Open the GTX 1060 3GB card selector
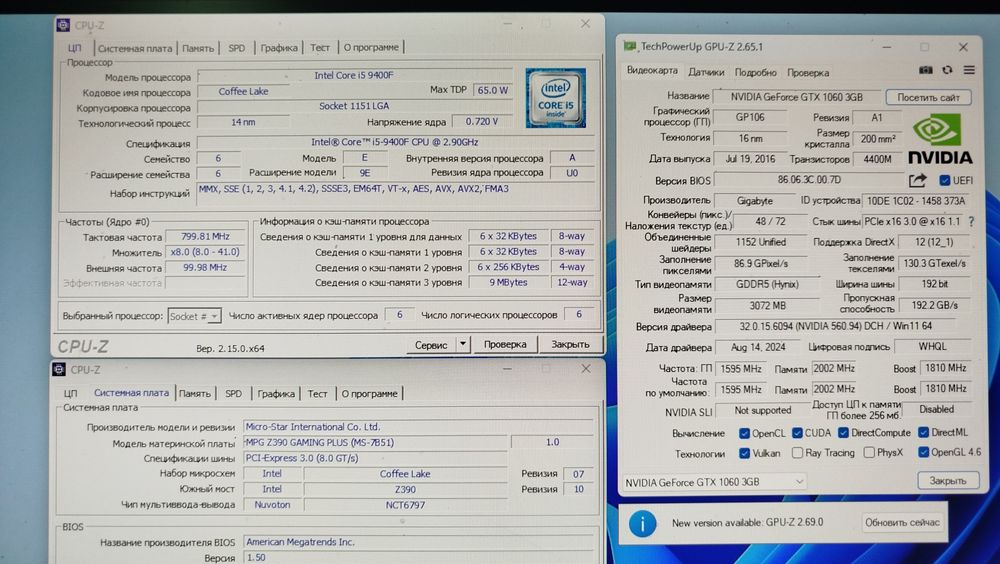Viewport: 1000px width, 564px height. [714, 482]
